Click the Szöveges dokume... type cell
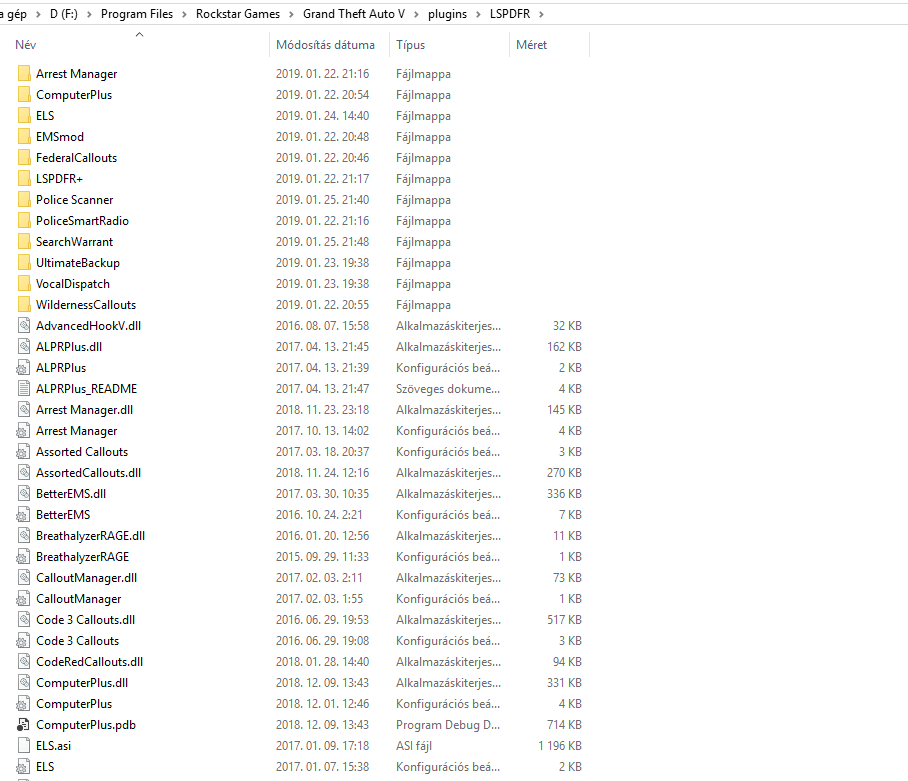 448,388
